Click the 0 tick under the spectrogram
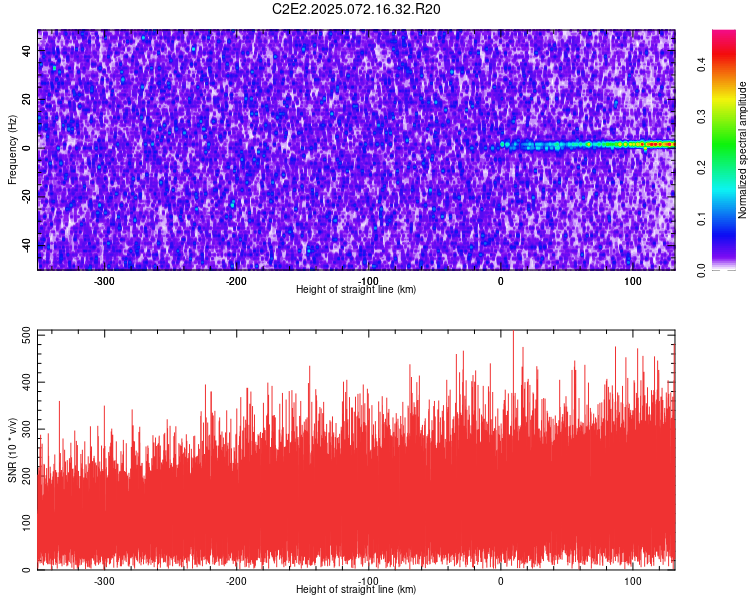The height and width of the screenshot is (600, 750). (500, 281)
